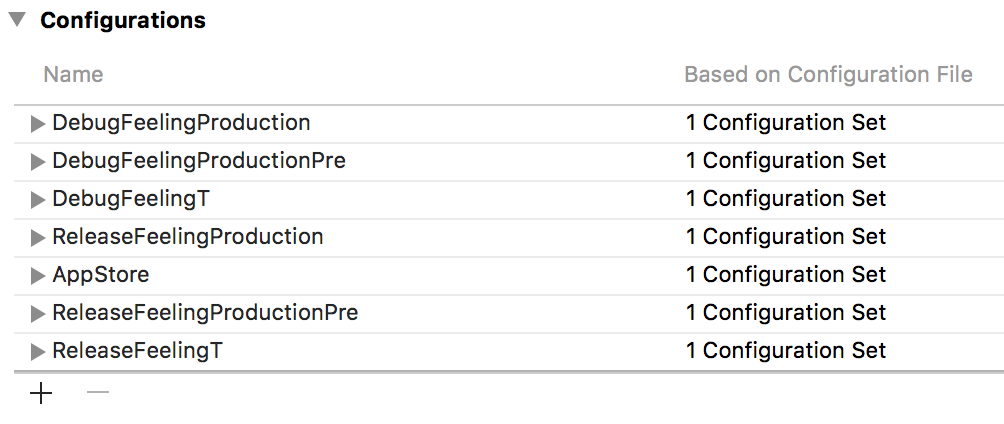Select the AppStore configuration name
The image size is (1004, 424).
101,275
